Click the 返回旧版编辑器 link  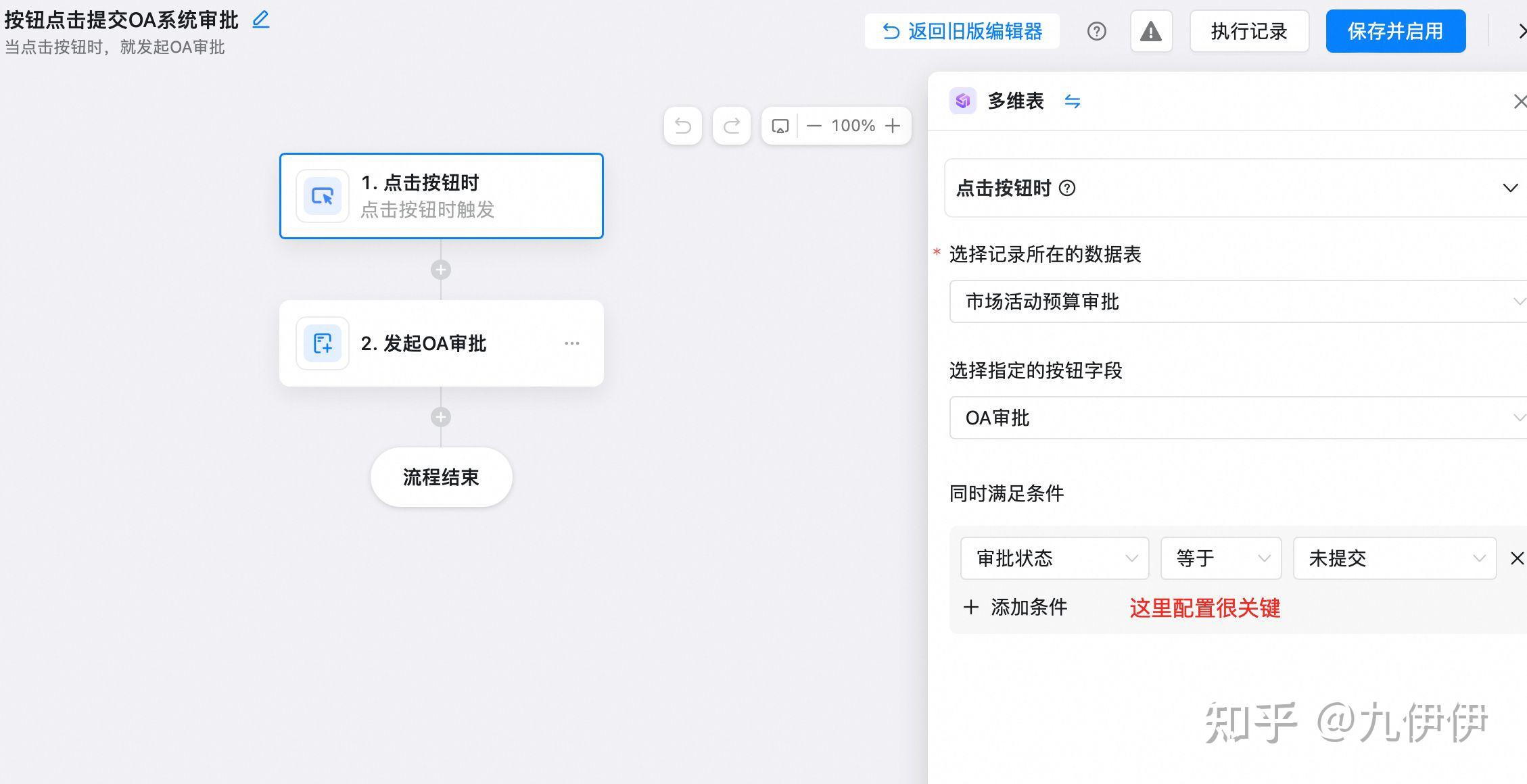click(962, 31)
